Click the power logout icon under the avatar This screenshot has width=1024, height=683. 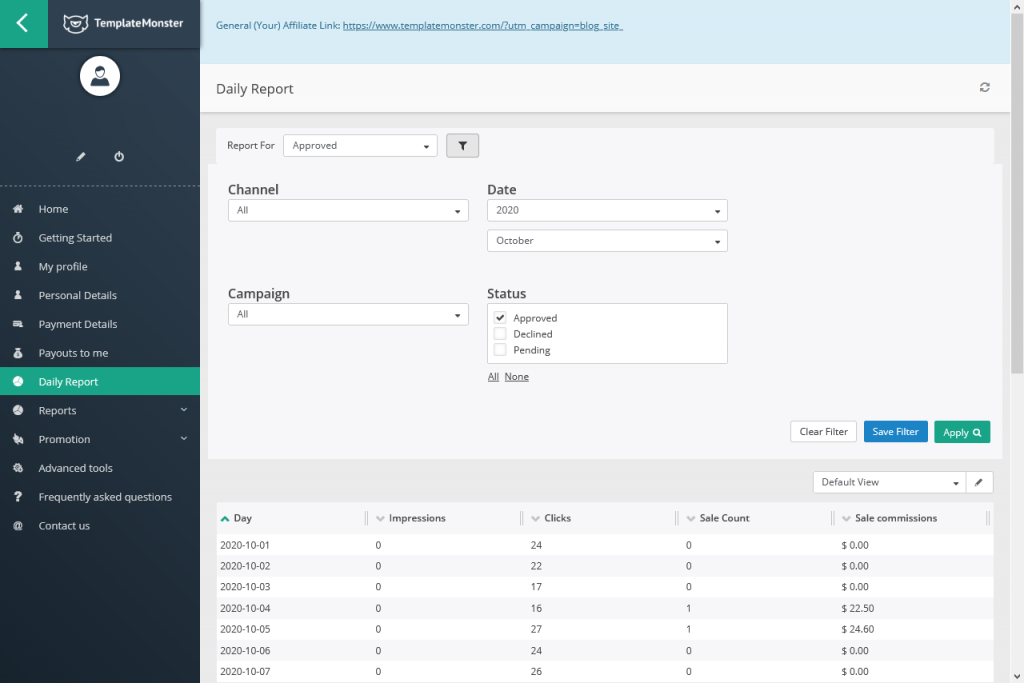coord(119,157)
